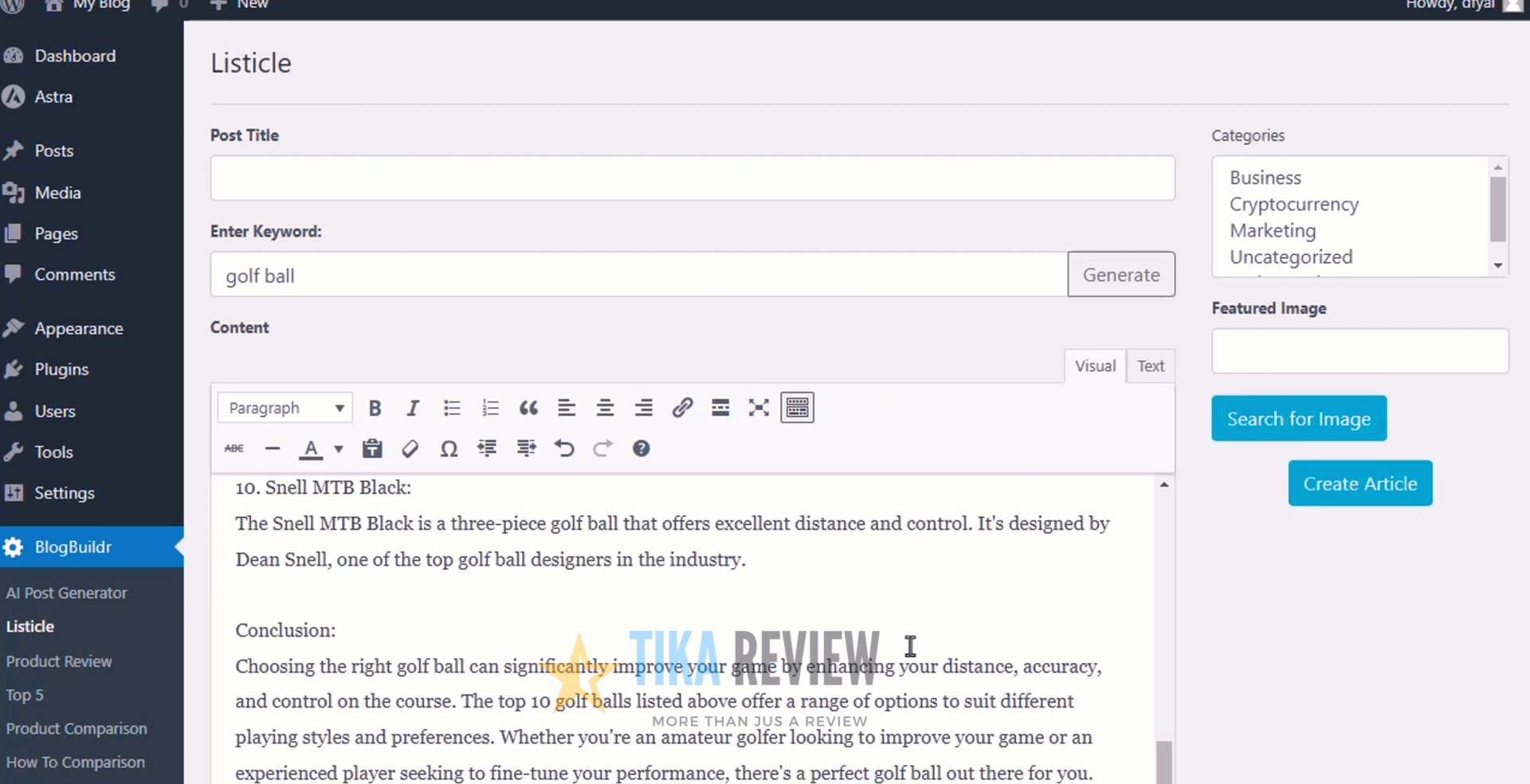Enable fullscreen distraction-free mode
This screenshot has width=1530, height=784.
[759, 408]
